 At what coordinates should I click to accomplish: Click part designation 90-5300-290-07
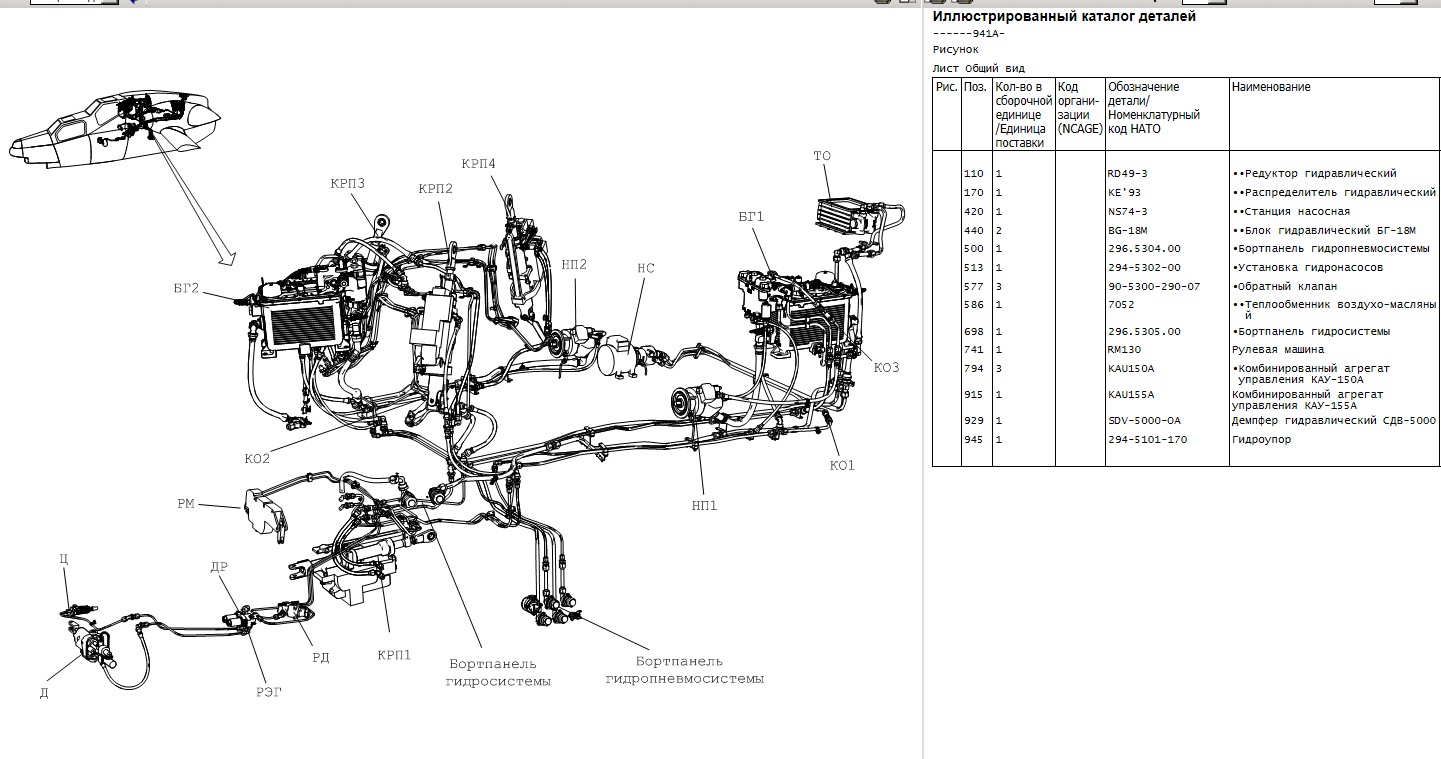1154,286
